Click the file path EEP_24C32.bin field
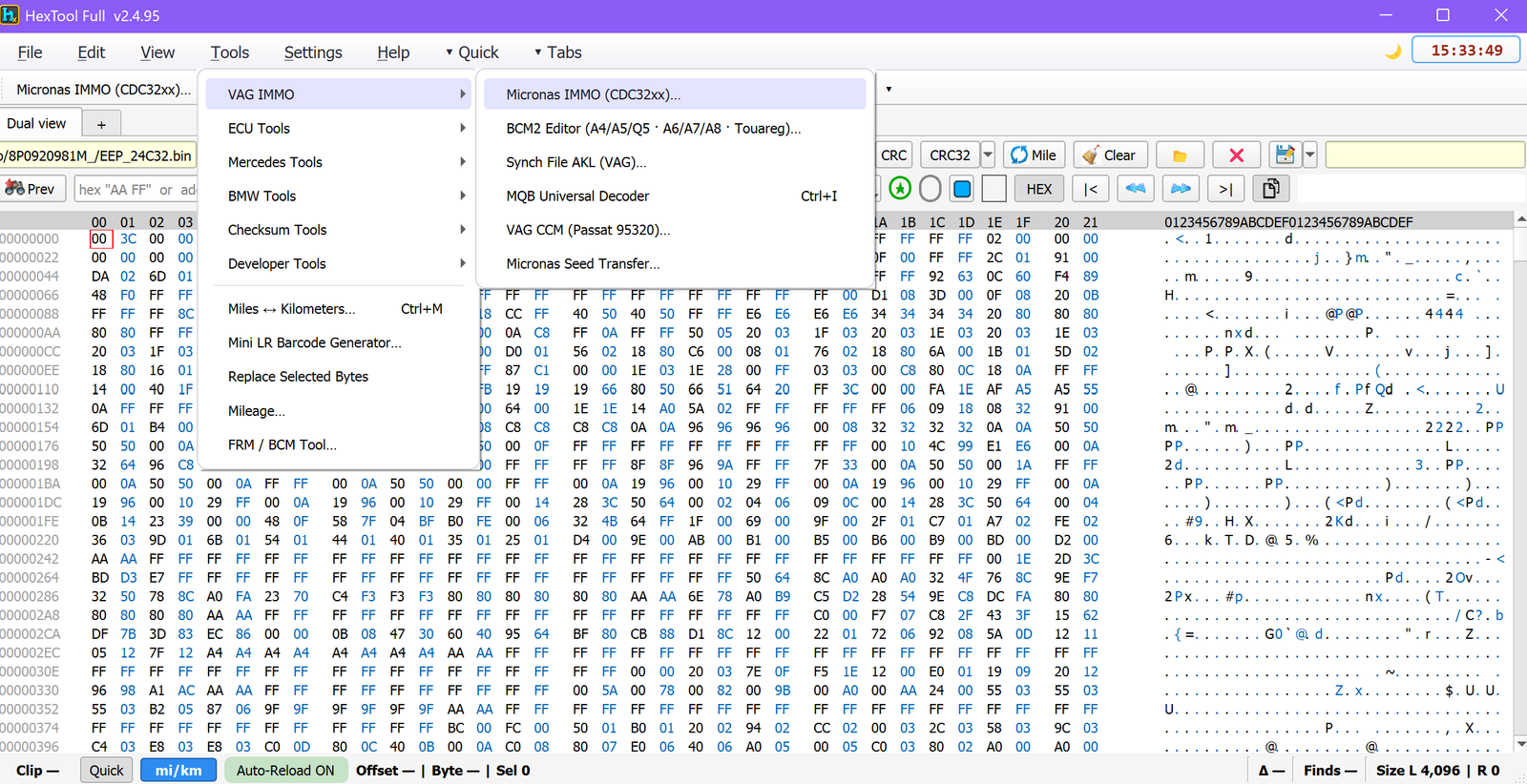The height and width of the screenshot is (784, 1527). [x=97, y=155]
